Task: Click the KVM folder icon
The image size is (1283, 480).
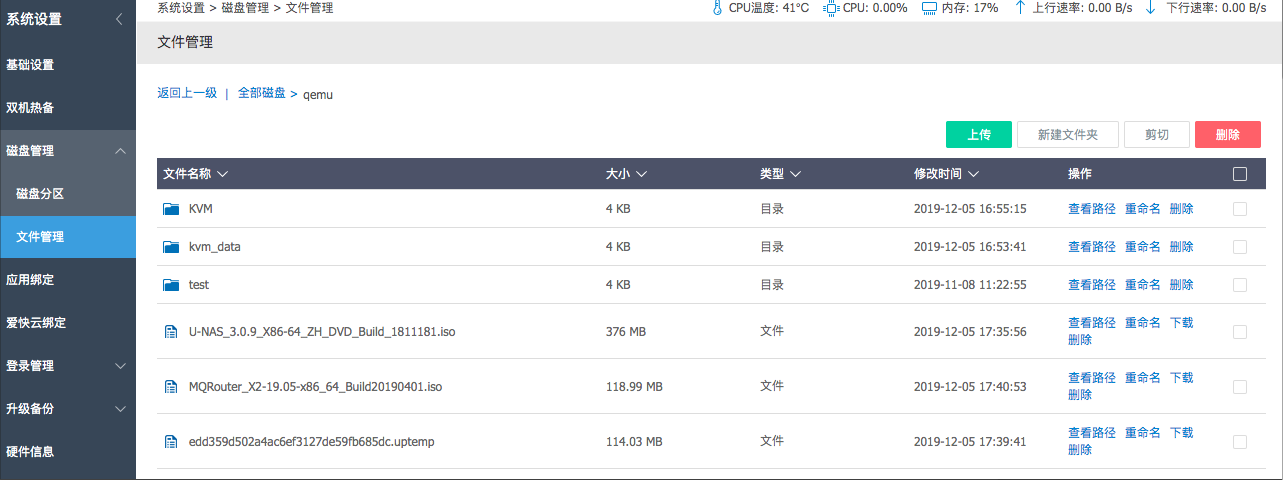Action: pyautogui.click(x=170, y=209)
